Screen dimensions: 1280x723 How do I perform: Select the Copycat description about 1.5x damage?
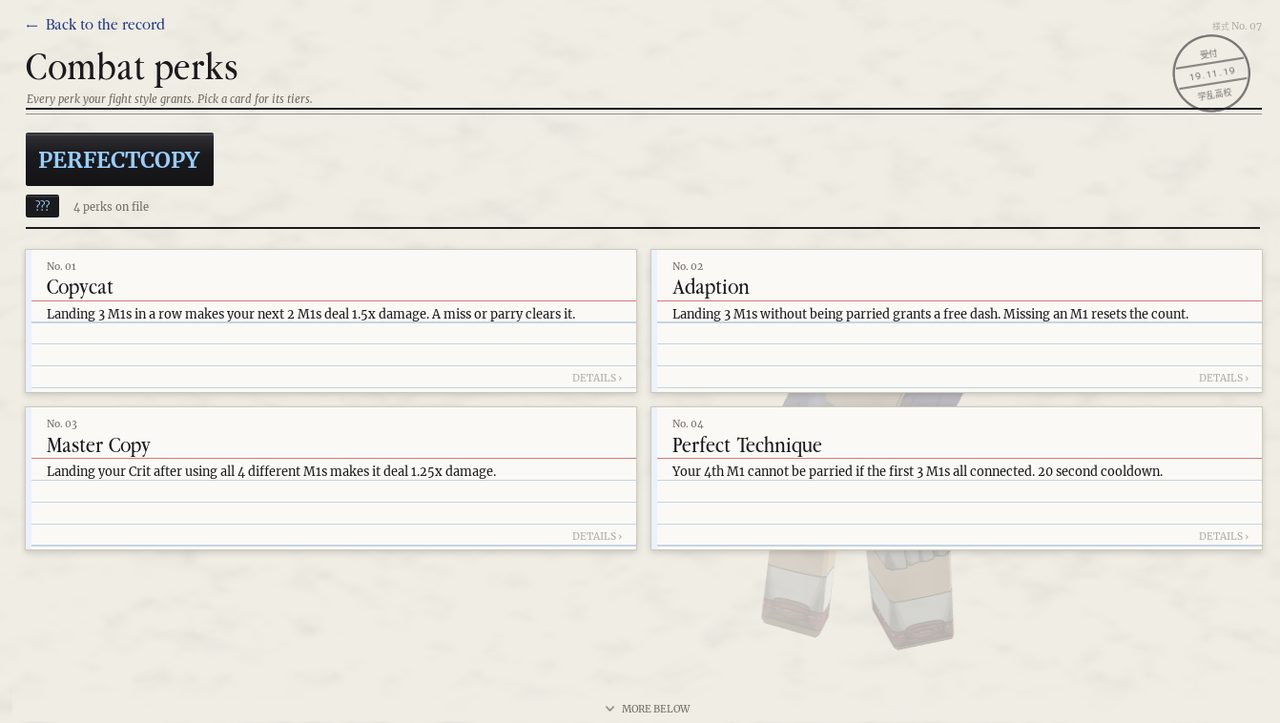coord(311,314)
